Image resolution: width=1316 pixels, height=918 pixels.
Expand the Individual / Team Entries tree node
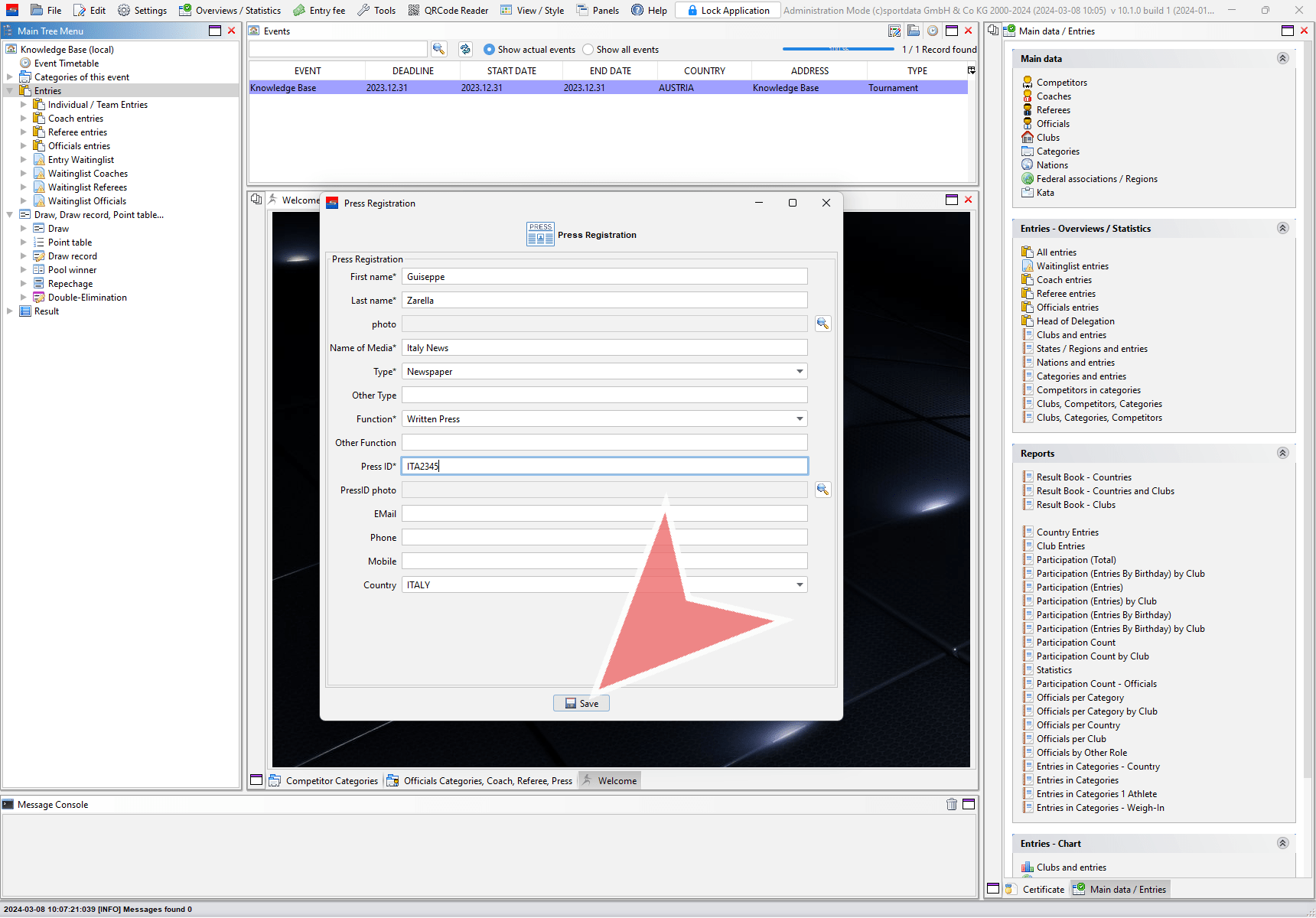23,105
